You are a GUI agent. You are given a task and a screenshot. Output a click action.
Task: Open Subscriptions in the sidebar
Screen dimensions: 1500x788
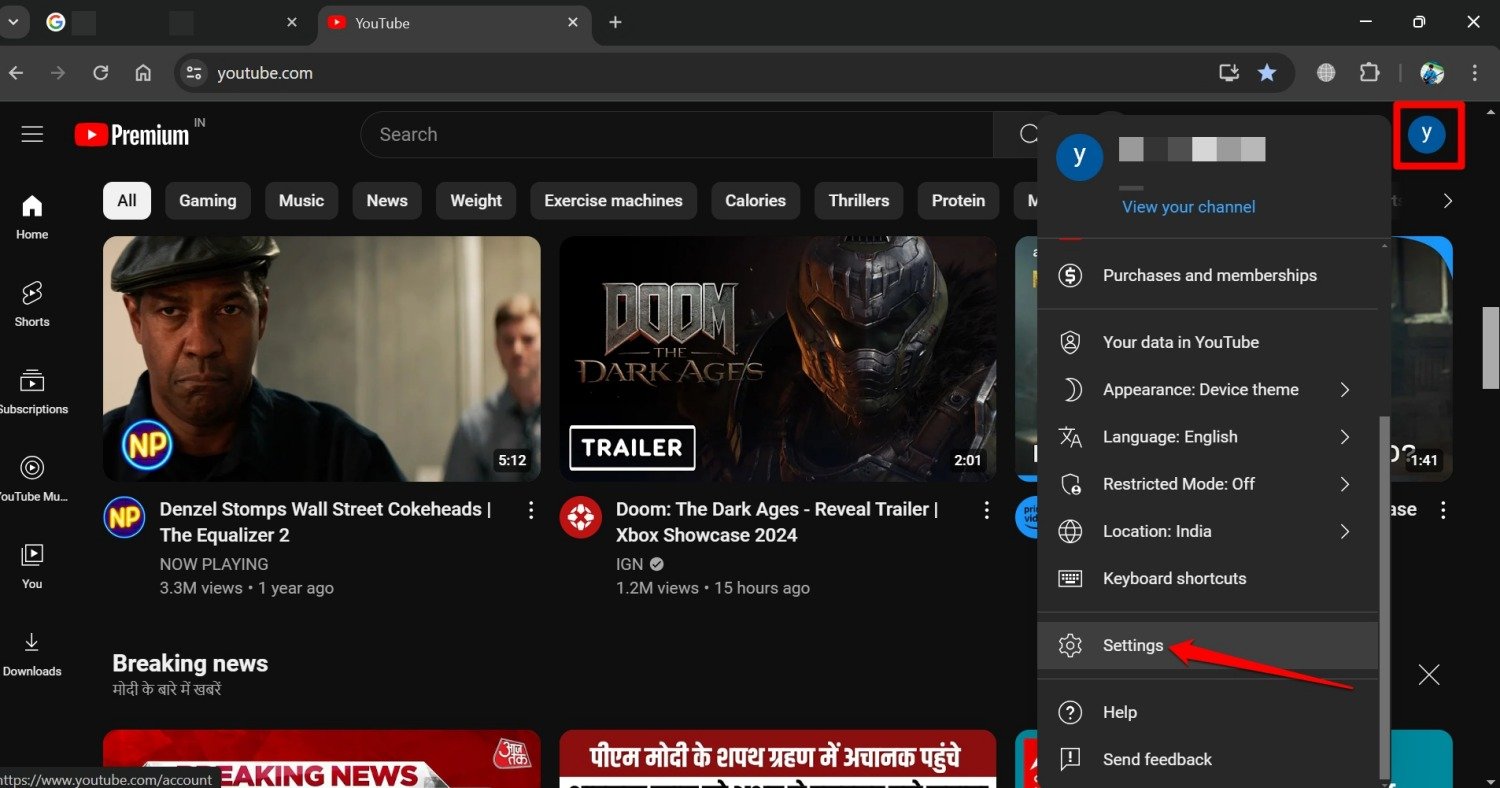point(32,391)
